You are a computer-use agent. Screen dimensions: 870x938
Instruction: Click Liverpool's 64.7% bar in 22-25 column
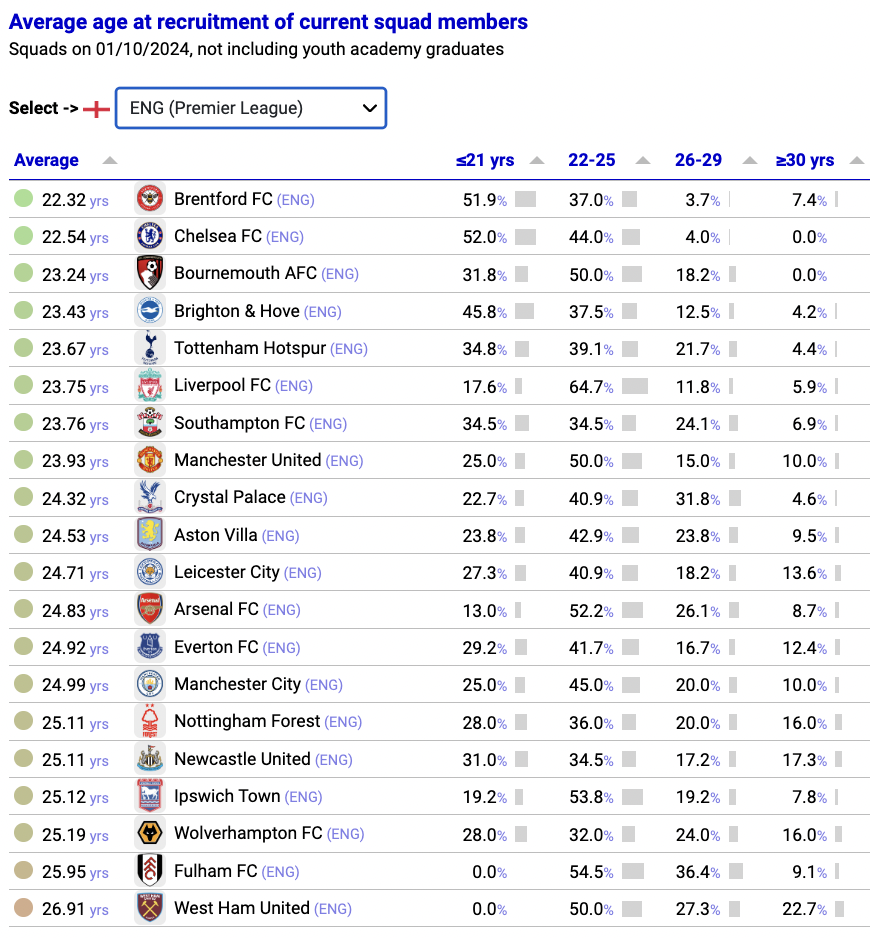pos(635,386)
